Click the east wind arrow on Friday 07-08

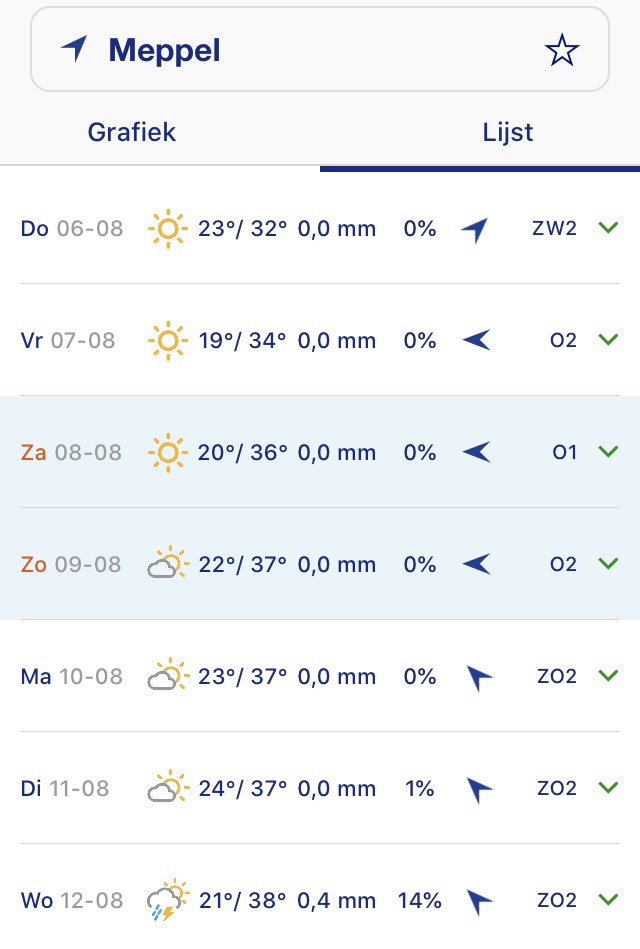point(477,341)
